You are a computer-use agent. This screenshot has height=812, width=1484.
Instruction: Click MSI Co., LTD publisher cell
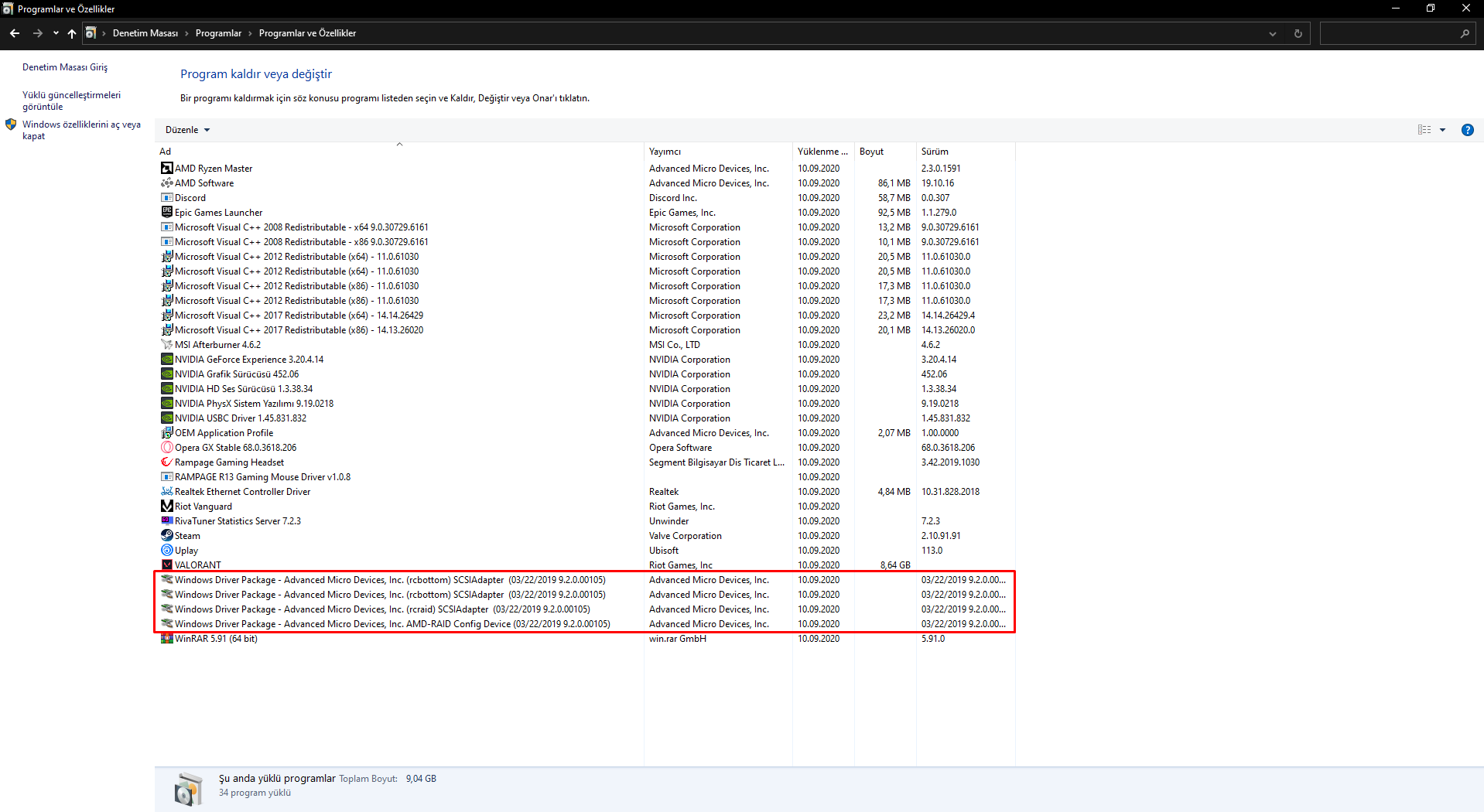click(x=675, y=344)
